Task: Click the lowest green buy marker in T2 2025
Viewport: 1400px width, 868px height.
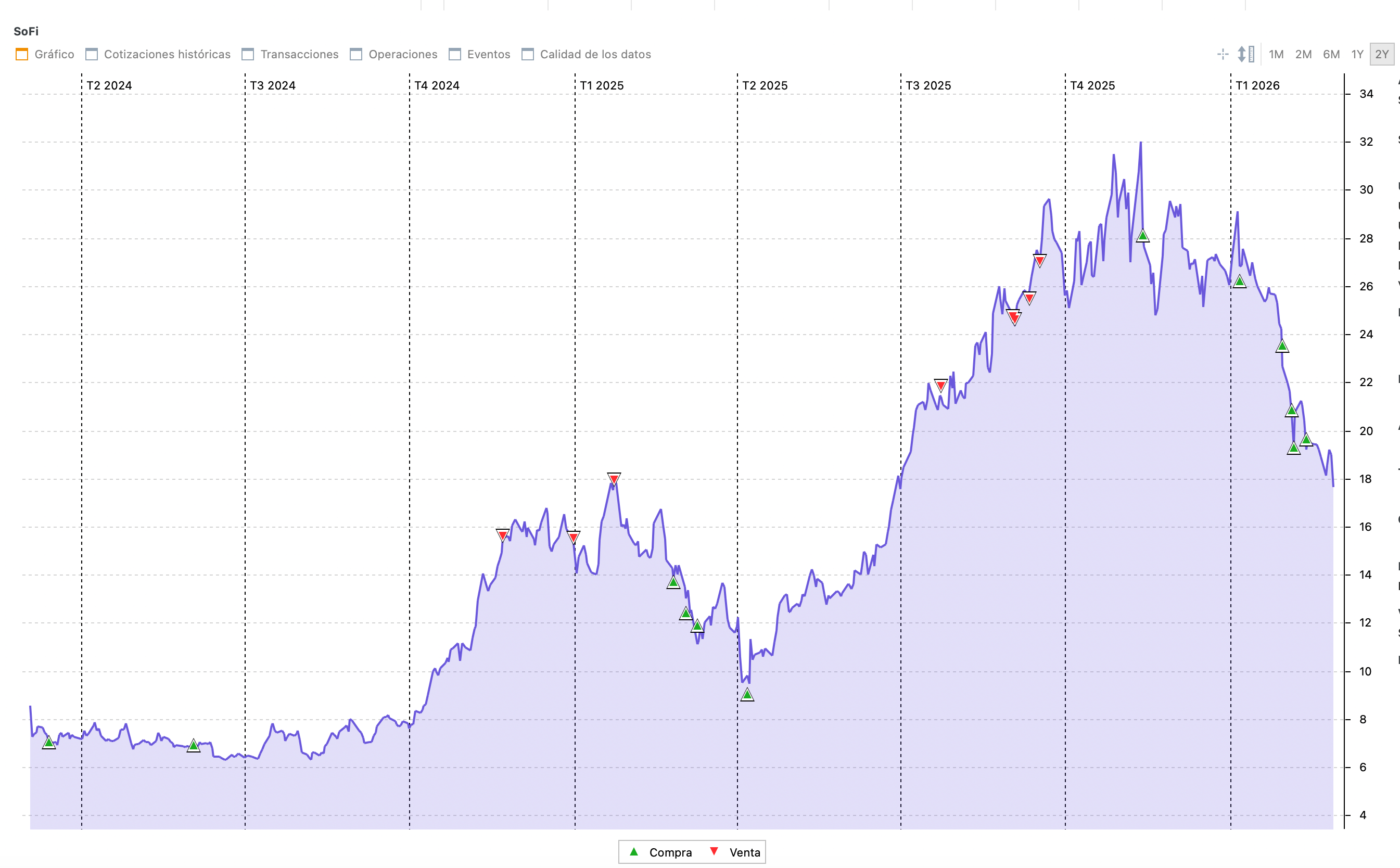Action: (x=747, y=695)
